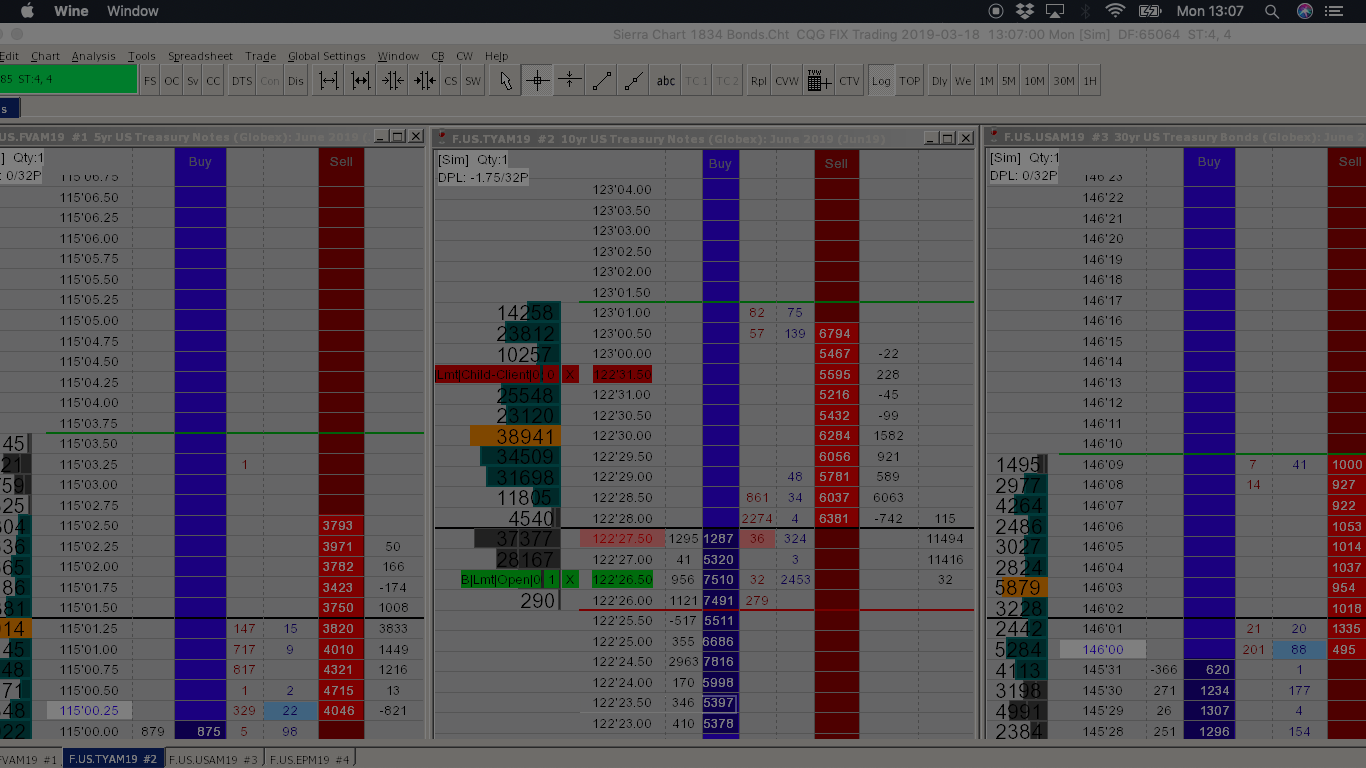Click the 115'00.25 price in 5yr Notes window
The height and width of the screenshot is (768, 1366).
click(x=89, y=711)
